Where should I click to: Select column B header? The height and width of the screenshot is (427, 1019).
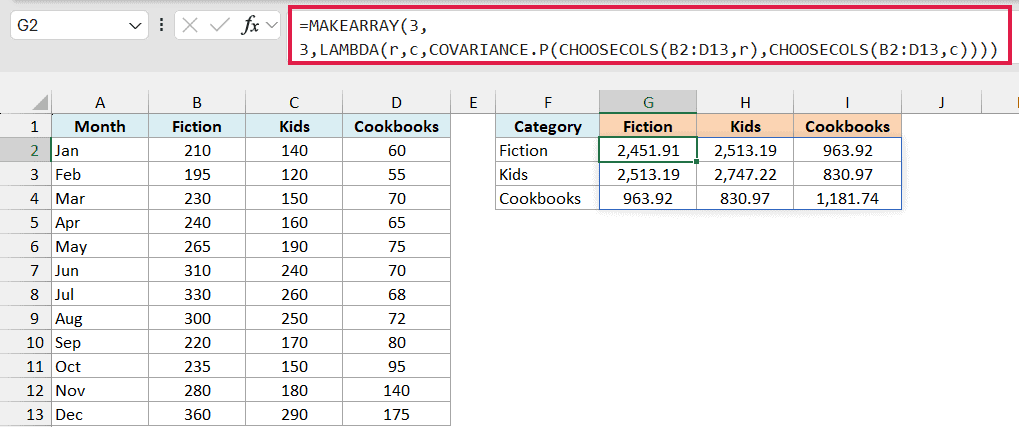tap(197, 102)
